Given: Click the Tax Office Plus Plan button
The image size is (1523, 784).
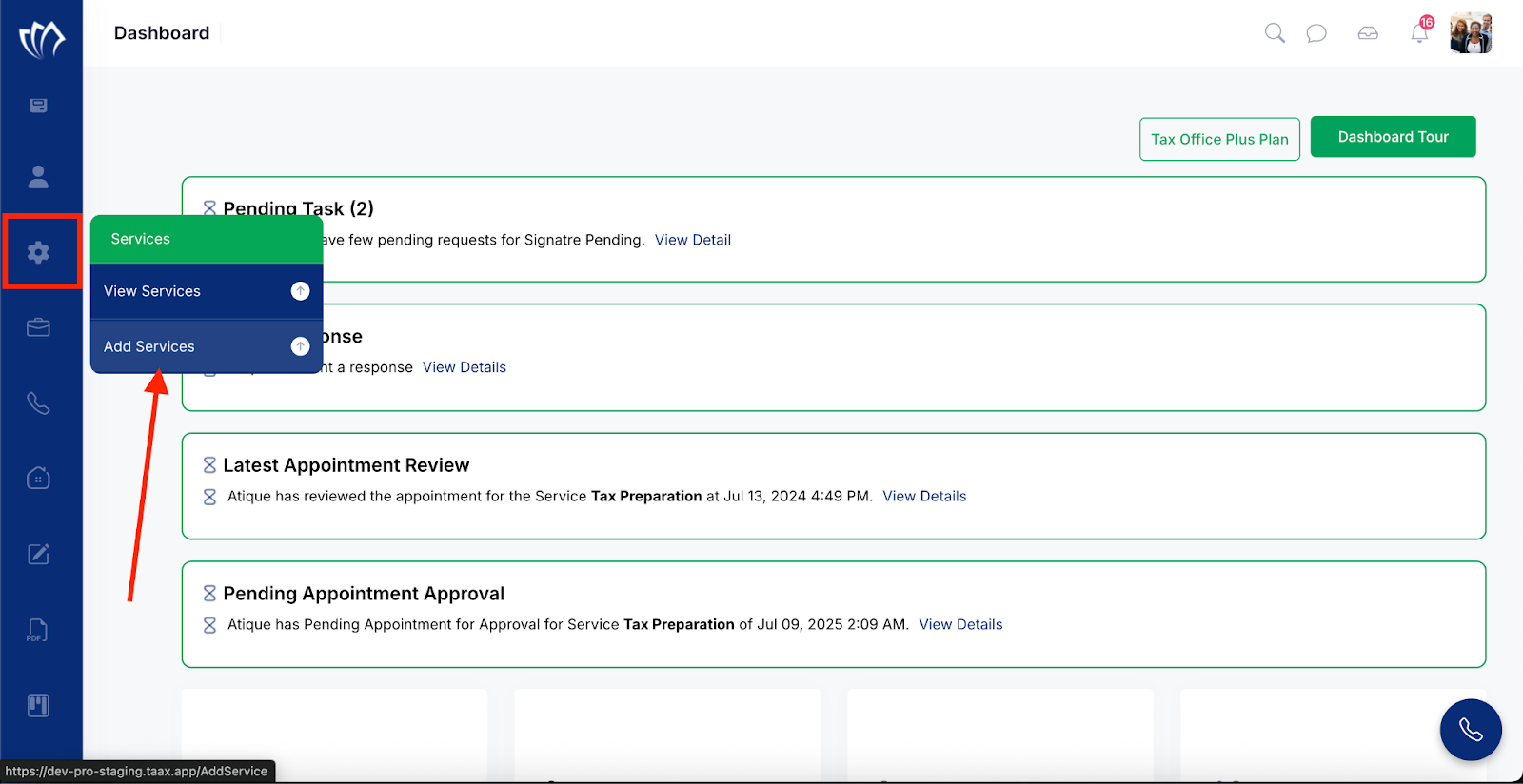Looking at the screenshot, I should tap(1219, 139).
